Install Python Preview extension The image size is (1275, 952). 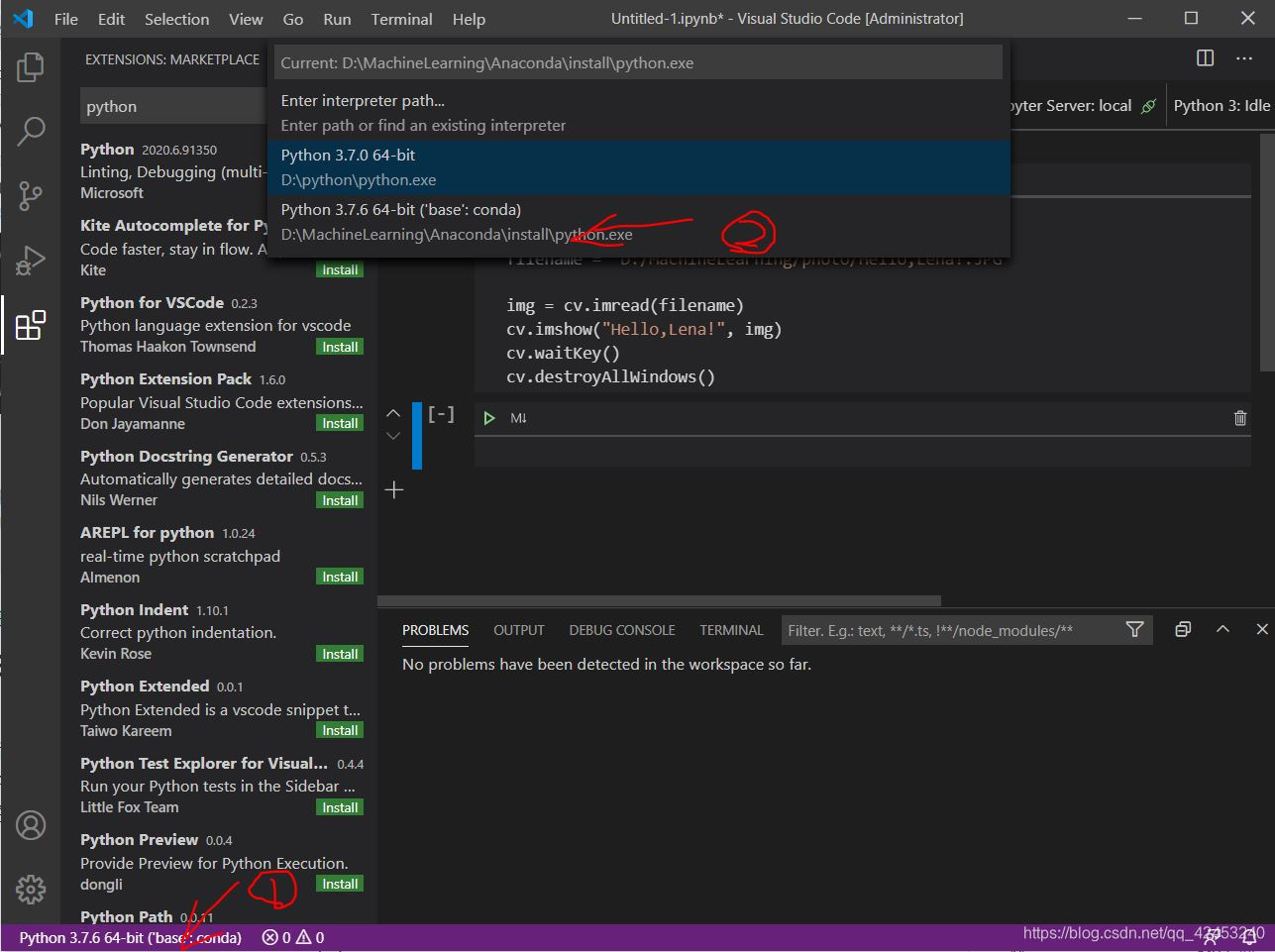(x=340, y=884)
